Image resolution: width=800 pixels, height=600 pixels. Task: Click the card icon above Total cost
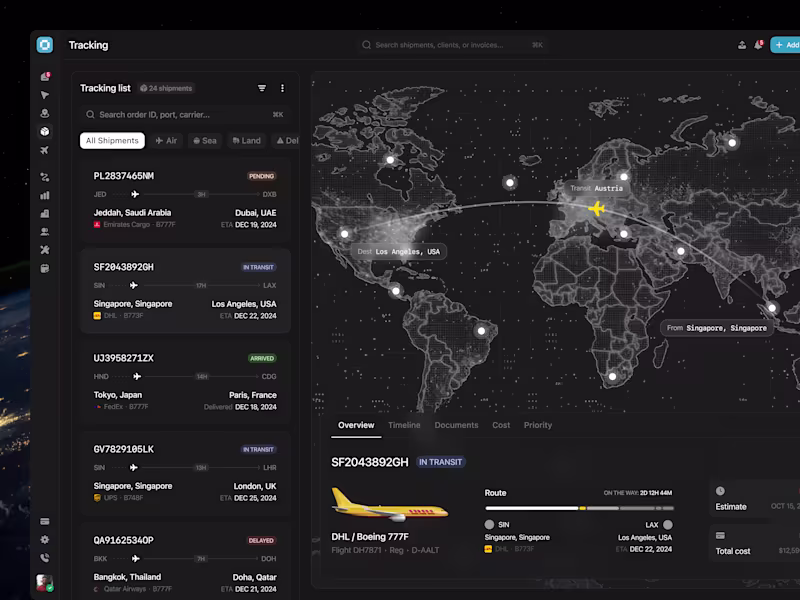pyautogui.click(x=720, y=535)
